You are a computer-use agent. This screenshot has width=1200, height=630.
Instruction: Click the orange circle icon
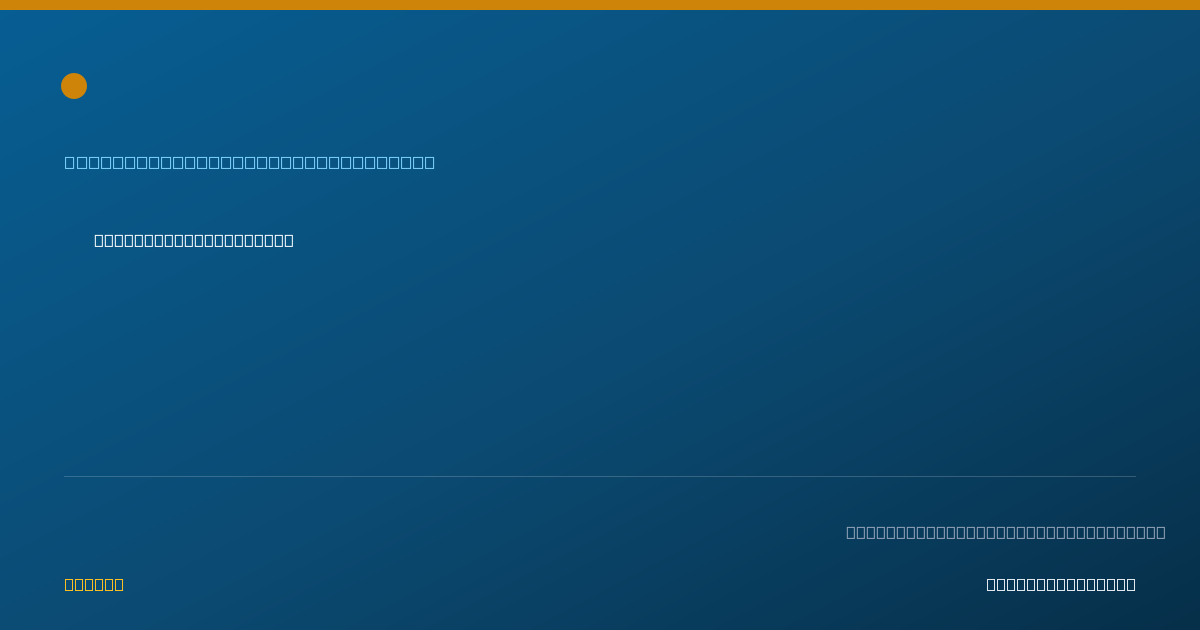[74, 86]
